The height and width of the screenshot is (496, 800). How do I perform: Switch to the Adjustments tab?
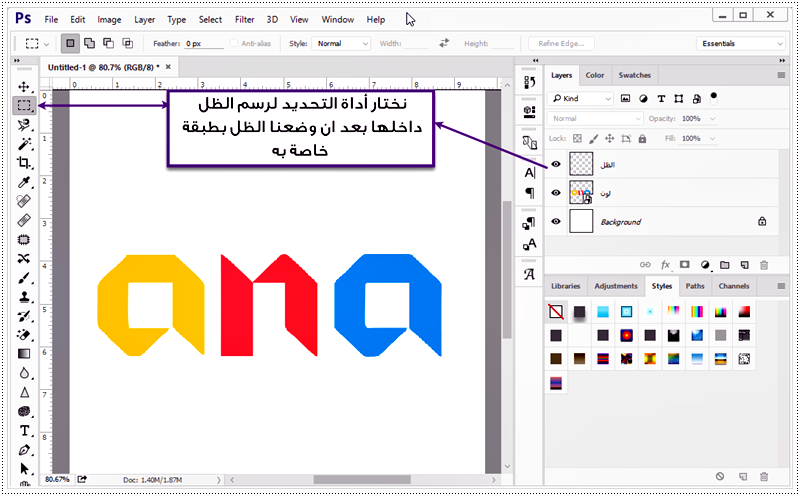click(616, 286)
